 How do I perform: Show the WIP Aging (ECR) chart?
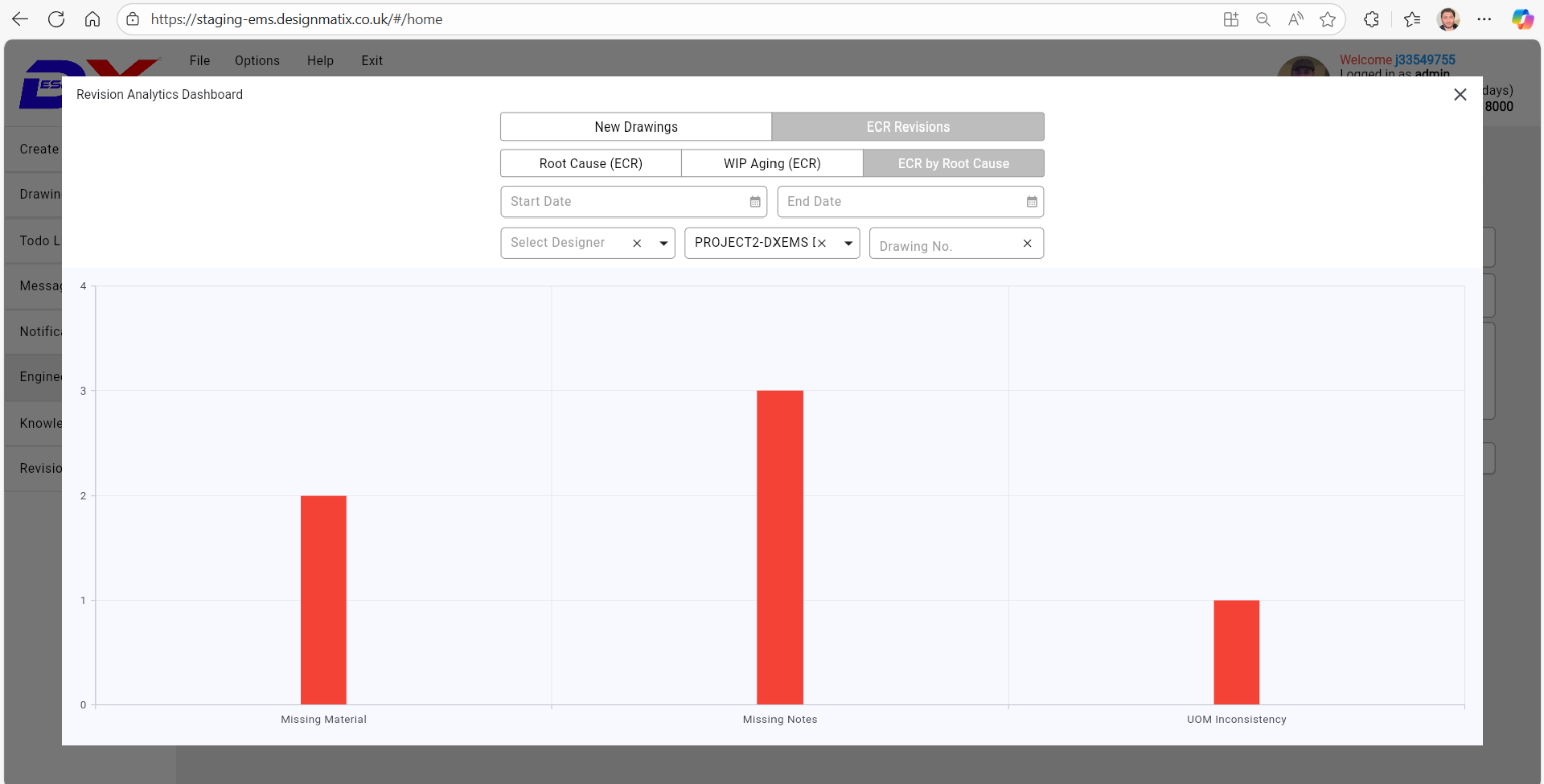[771, 163]
